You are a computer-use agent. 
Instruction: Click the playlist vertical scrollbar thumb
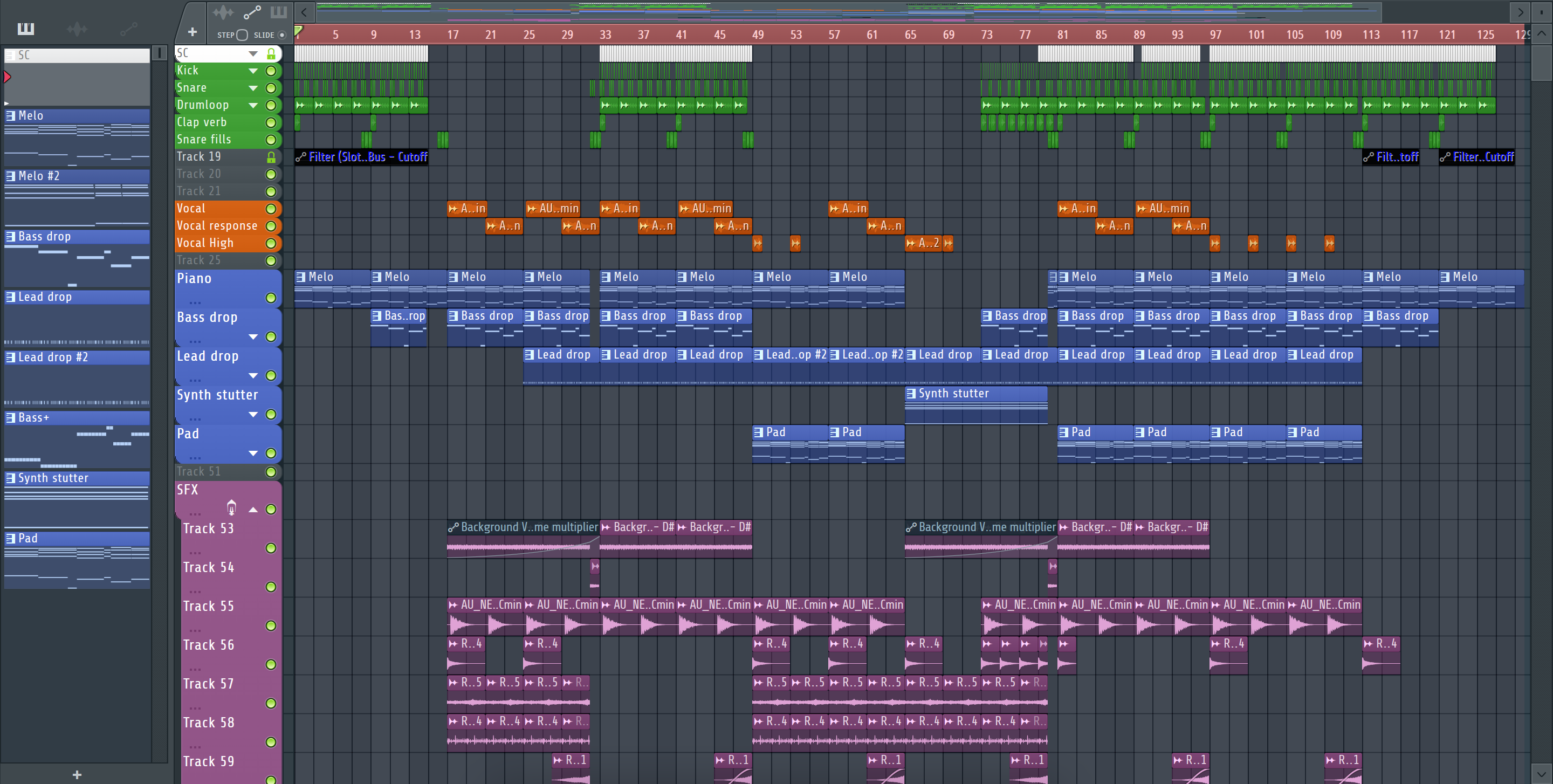click(1542, 62)
